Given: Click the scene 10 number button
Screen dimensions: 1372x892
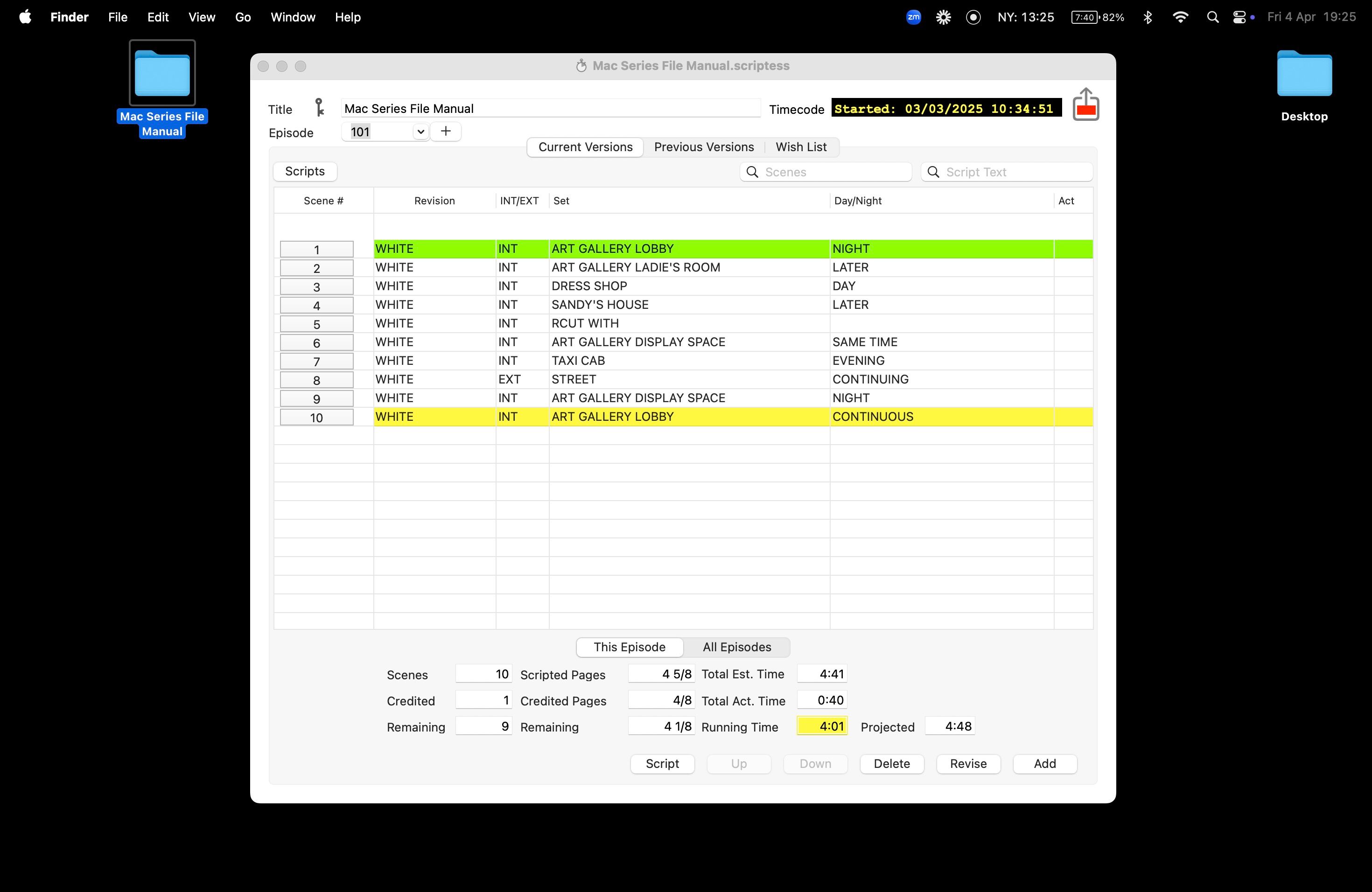Looking at the screenshot, I should point(316,418).
